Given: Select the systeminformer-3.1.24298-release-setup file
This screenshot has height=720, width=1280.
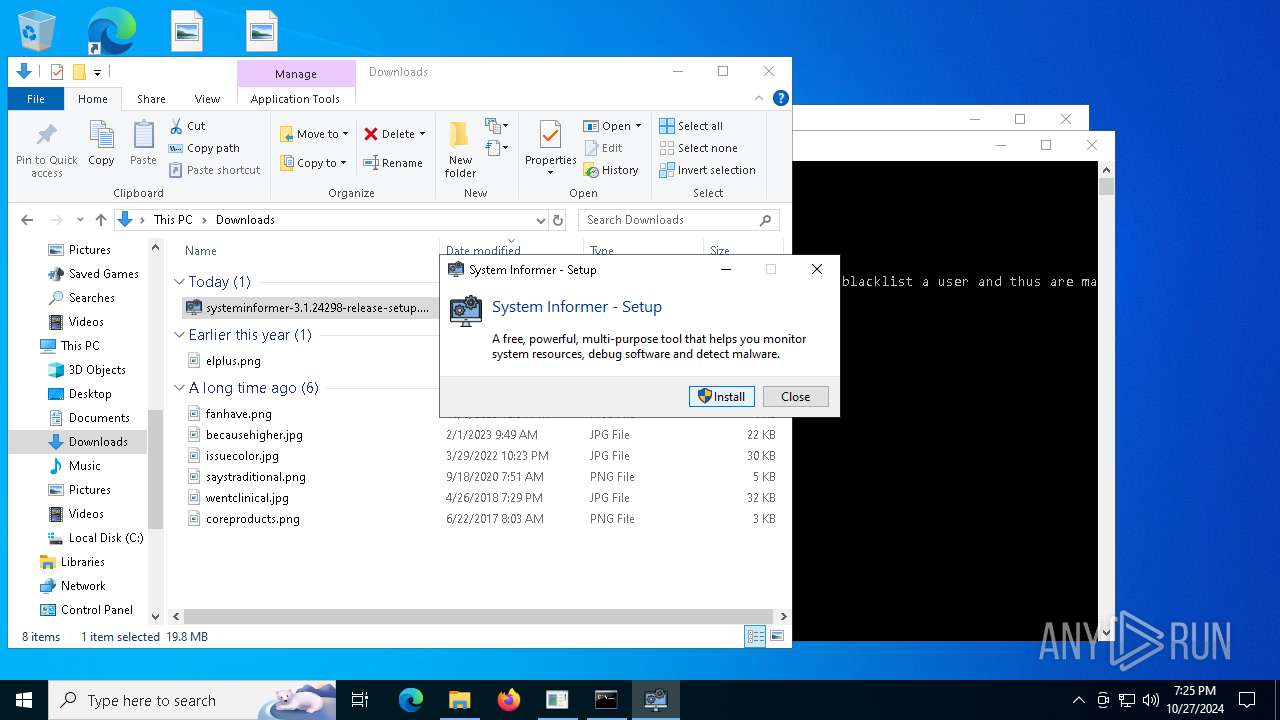Looking at the screenshot, I should pos(308,307).
